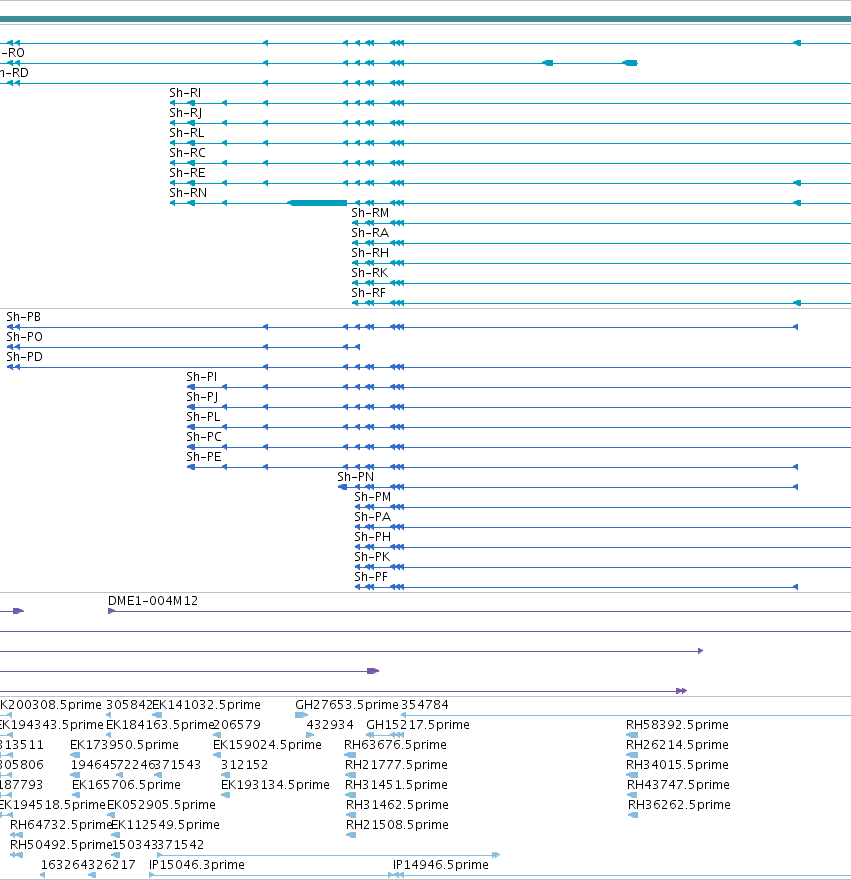The height and width of the screenshot is (880, 851).
Task: Select the DME1-004M12 clone label
Action: pyautogui.click(x=153, y=601)
